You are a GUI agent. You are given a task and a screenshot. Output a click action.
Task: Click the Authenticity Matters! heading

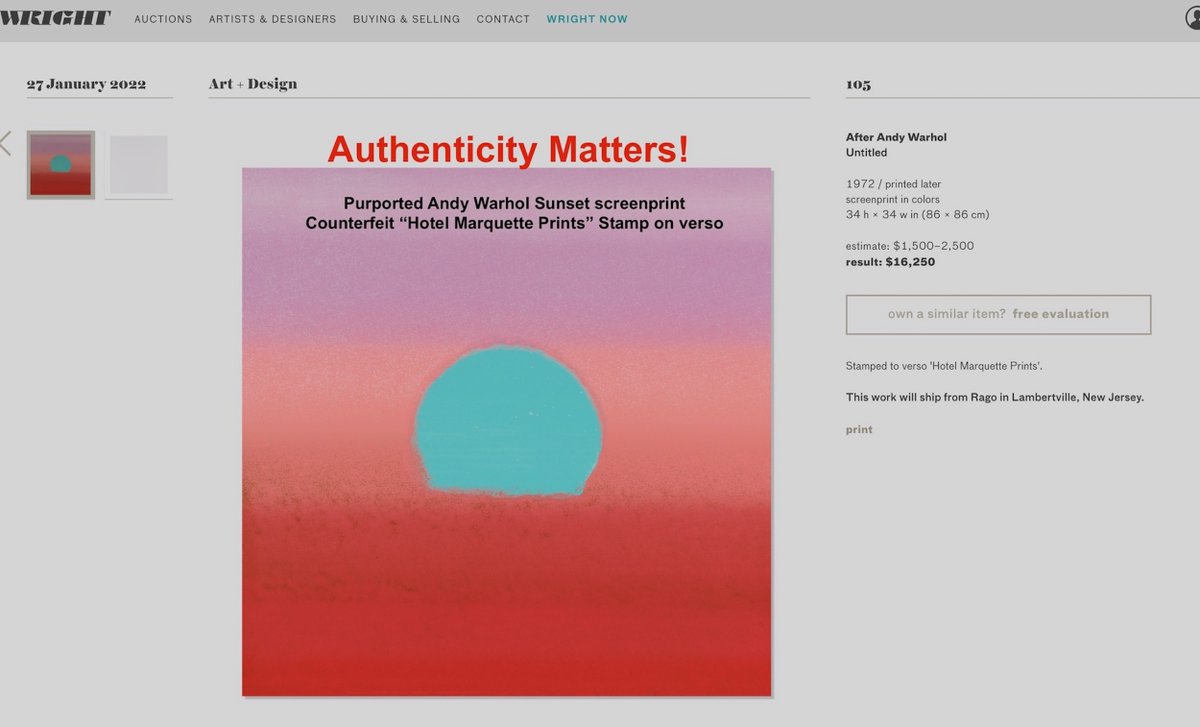pos(508,149)
